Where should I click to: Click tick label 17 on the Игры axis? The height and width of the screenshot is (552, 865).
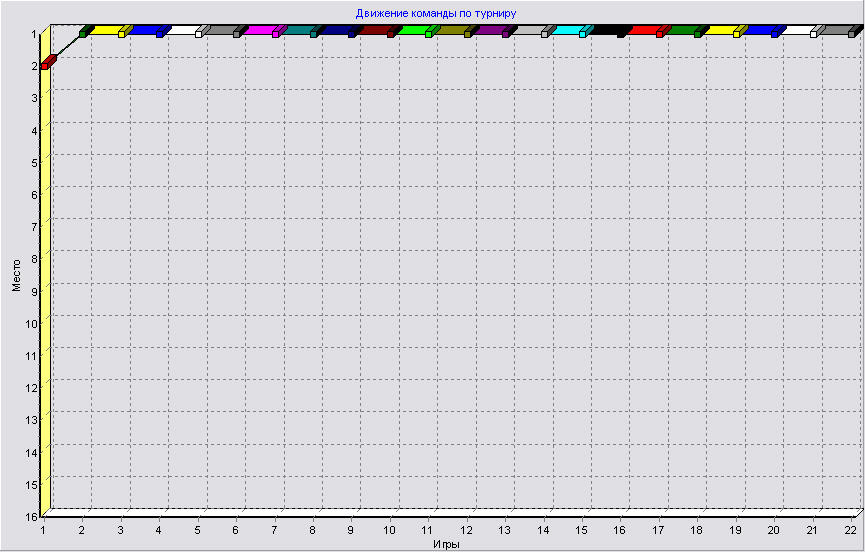pos(658,530)
